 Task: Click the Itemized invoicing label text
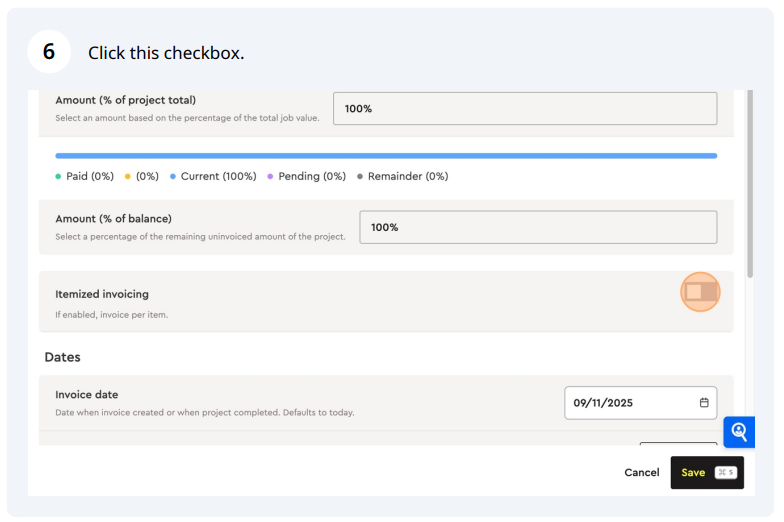[x=102, y=294]
